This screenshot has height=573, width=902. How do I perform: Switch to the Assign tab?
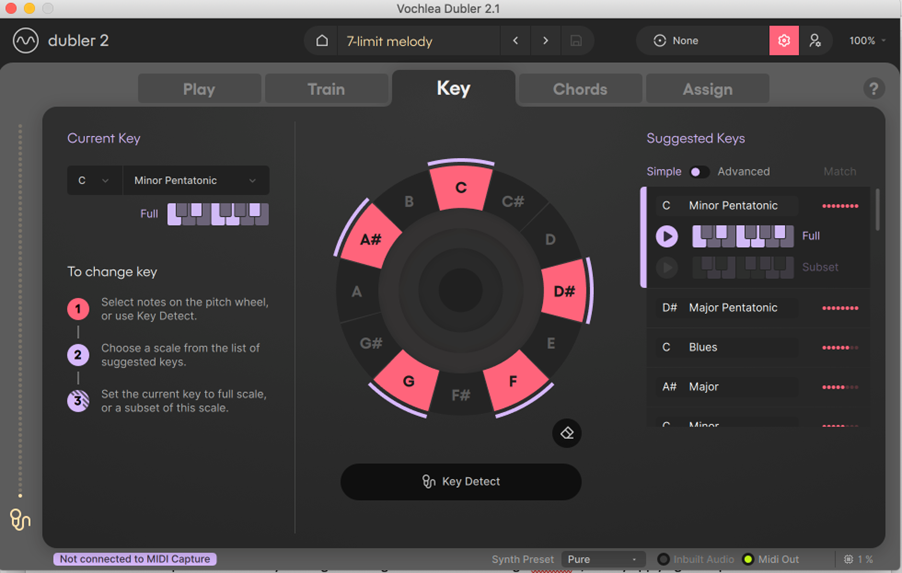[708, 89]
